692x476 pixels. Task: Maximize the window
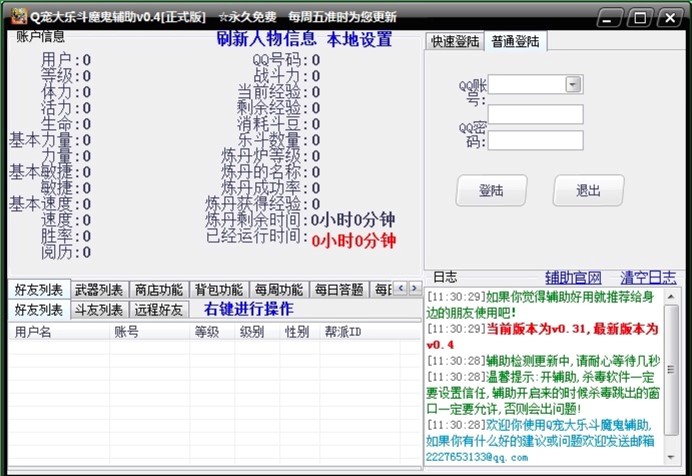(x=639, y=19)
